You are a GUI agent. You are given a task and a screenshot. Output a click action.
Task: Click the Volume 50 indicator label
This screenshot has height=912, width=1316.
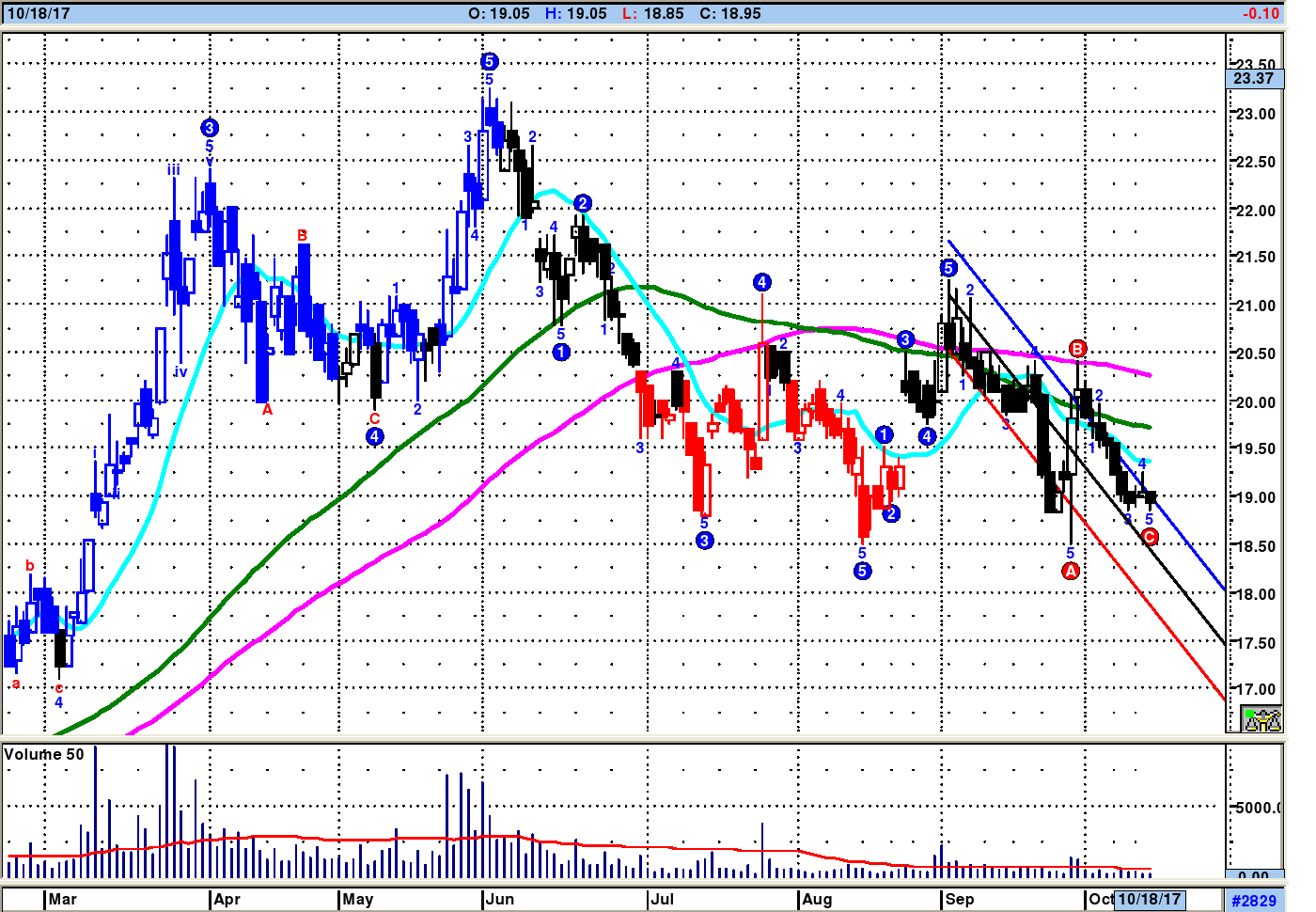click(44, 754)
